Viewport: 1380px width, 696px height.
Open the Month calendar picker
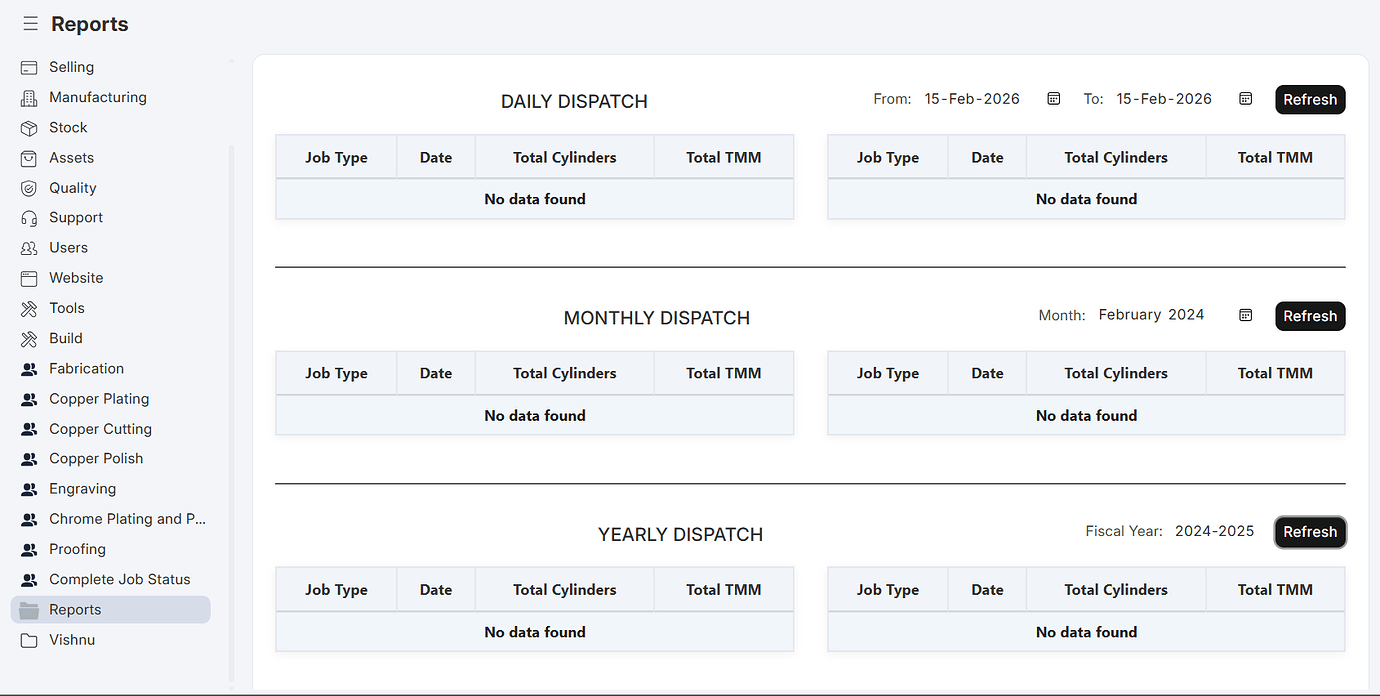coord(1245,315)
